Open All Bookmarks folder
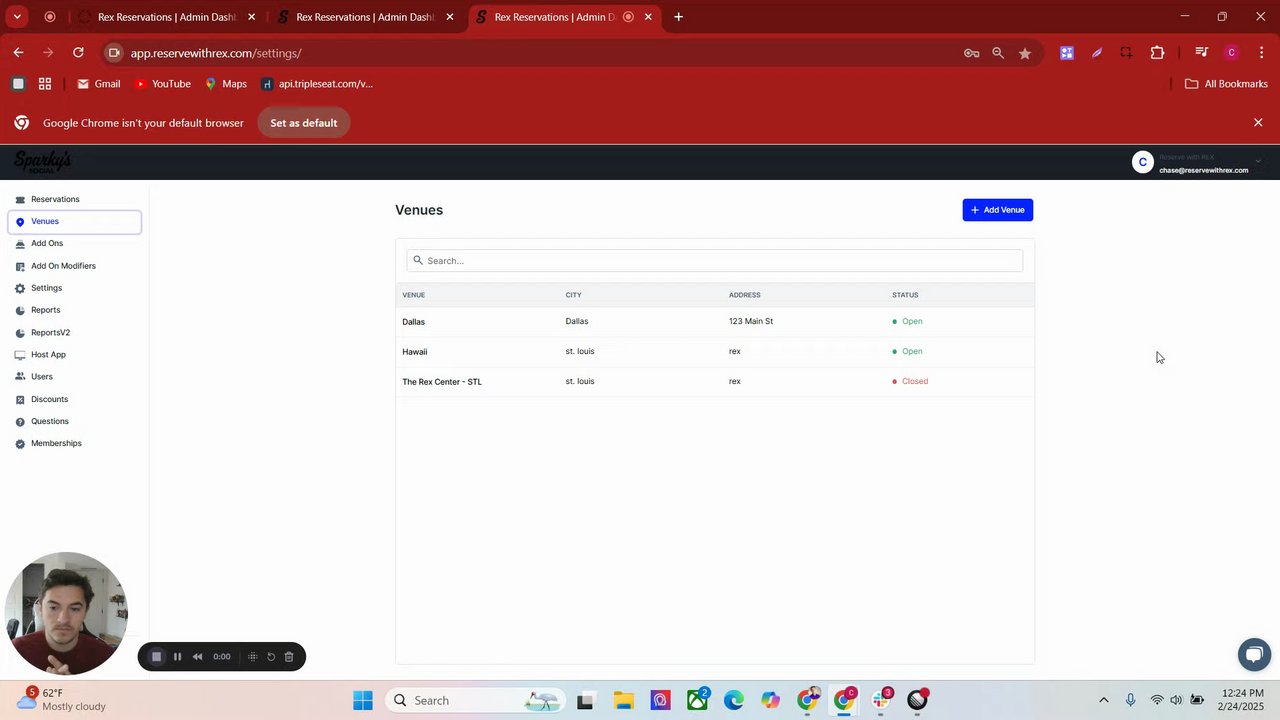The image size is (1280, 720). pyautogui.click(x=1226, y=84)
